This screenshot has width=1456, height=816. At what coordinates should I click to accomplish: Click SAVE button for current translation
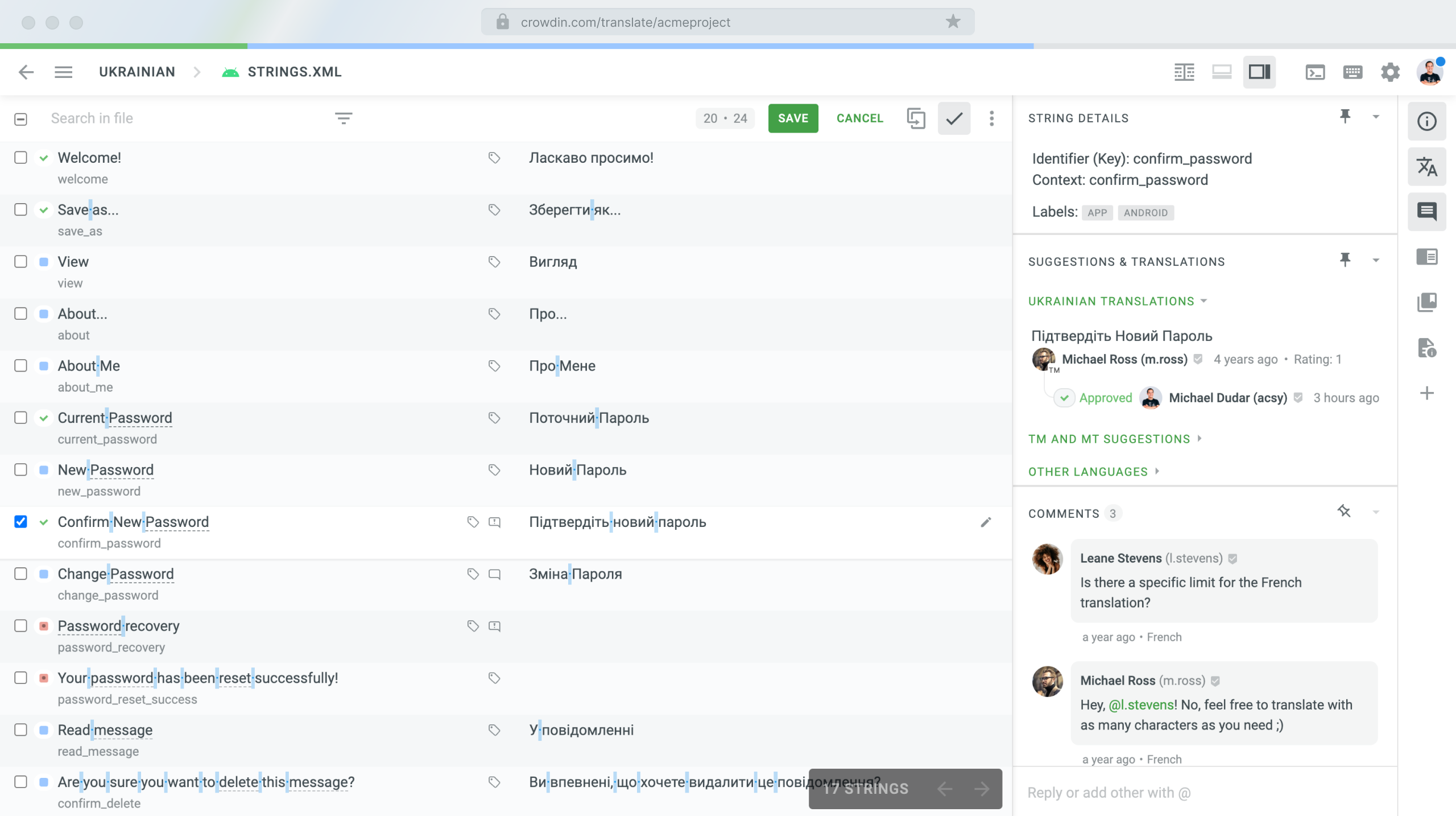[x=793, y=118]
